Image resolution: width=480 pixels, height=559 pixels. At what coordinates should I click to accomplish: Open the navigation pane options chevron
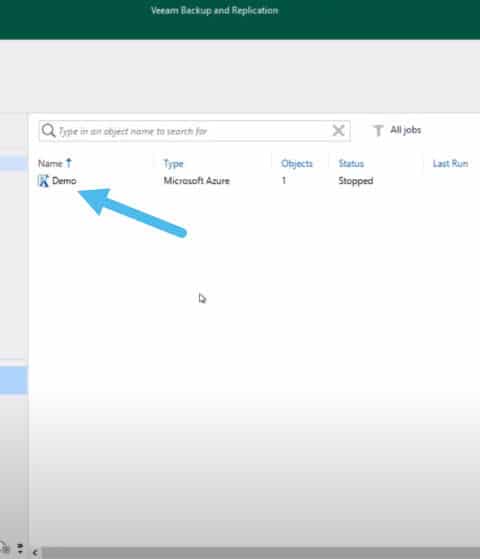click(x=20, y=549)
